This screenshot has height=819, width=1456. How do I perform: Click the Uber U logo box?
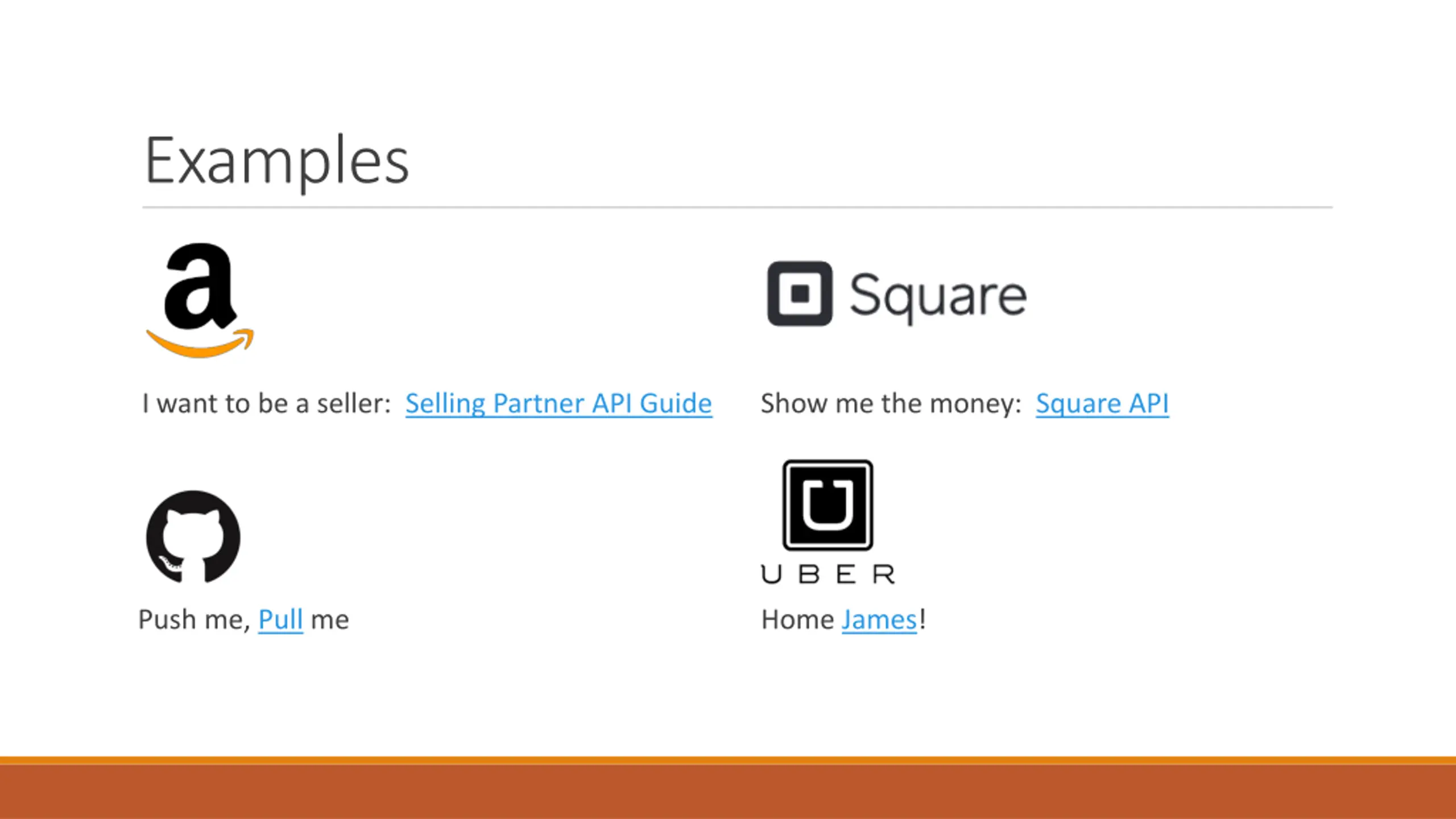click(828, 505)
